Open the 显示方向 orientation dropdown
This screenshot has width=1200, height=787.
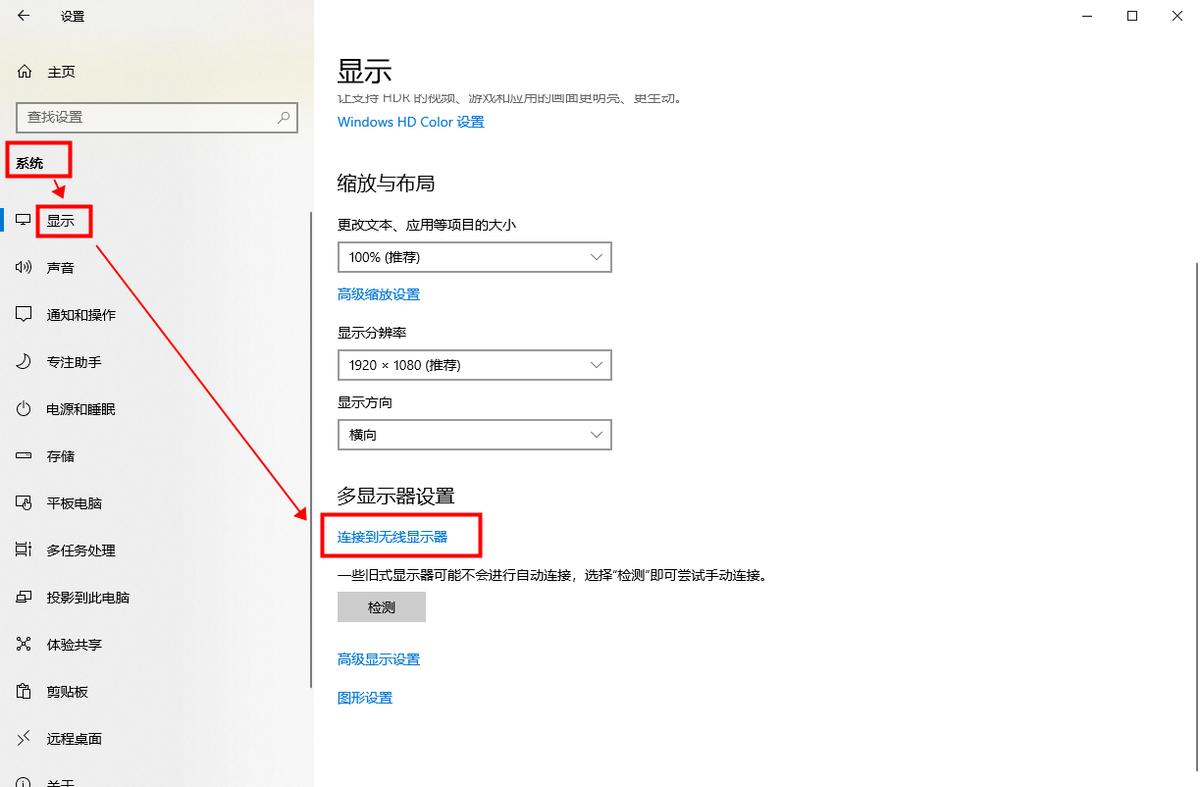[x=474, y=434]
